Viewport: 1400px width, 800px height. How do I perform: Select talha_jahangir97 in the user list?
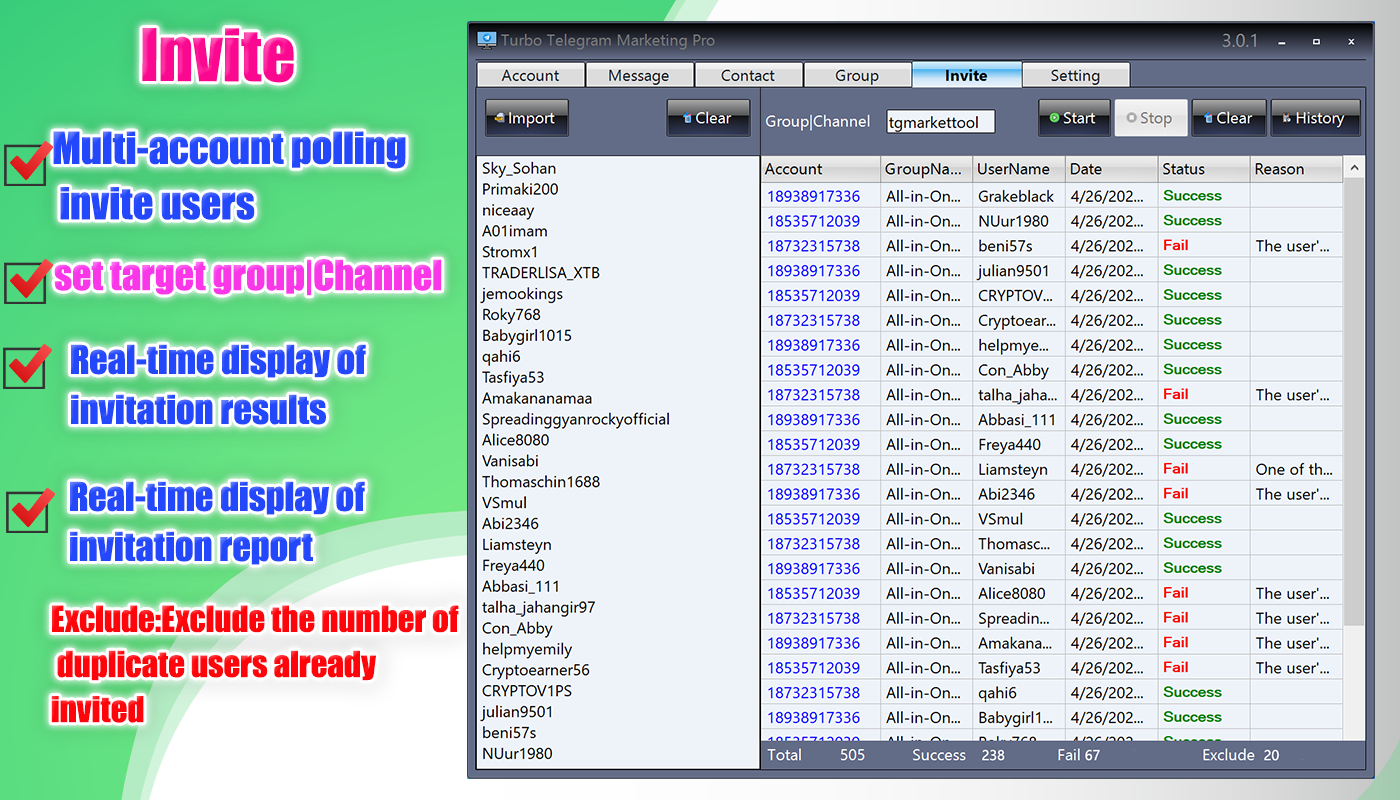(538, 607)
